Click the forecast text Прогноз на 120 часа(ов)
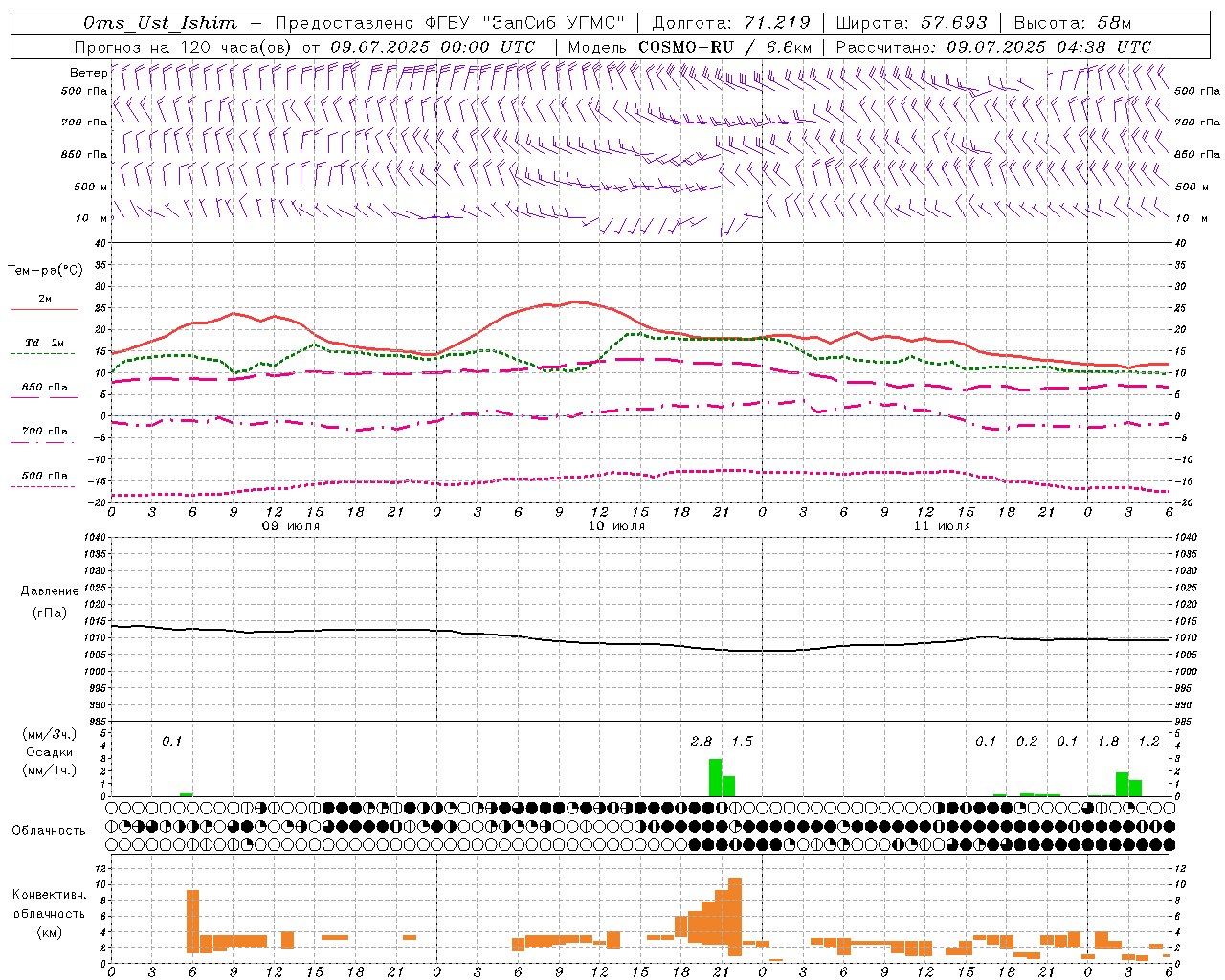This screenshot has width=1225, height=980. coord(185,47)
